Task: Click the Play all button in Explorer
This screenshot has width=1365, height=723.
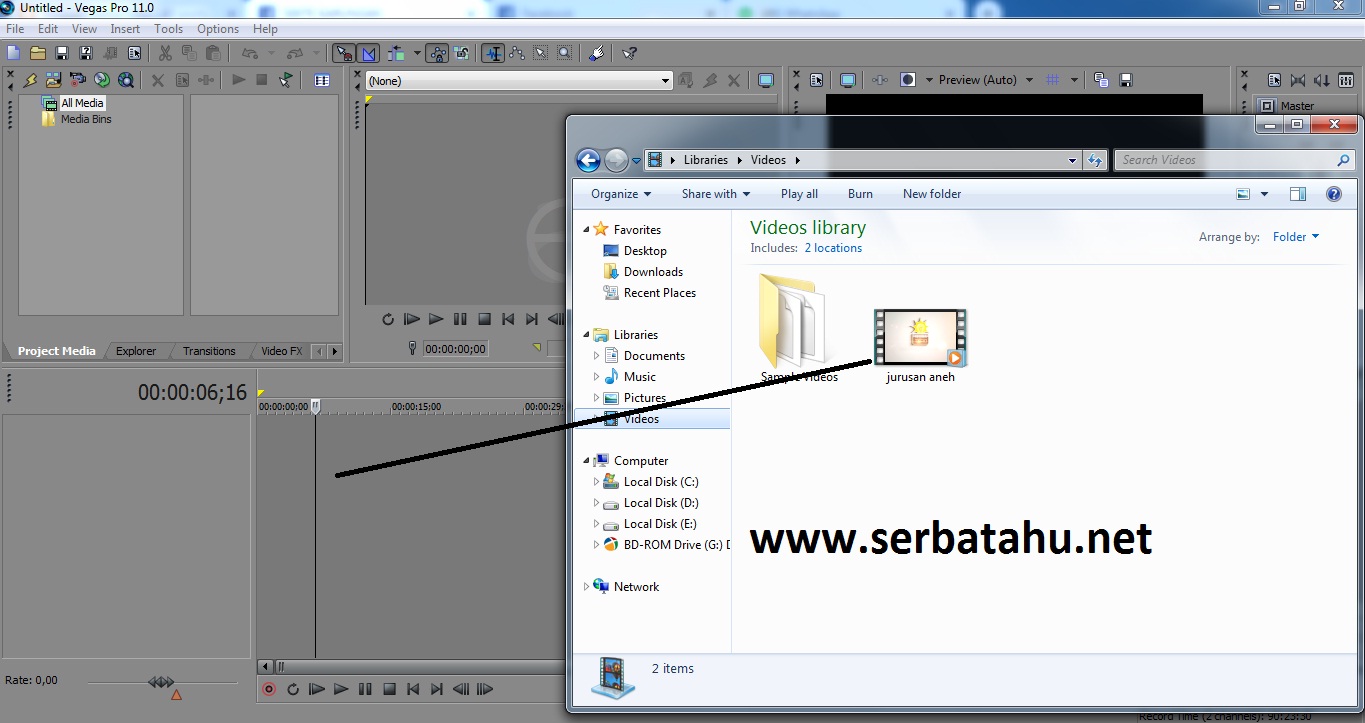Action: (x=799, y=194)
